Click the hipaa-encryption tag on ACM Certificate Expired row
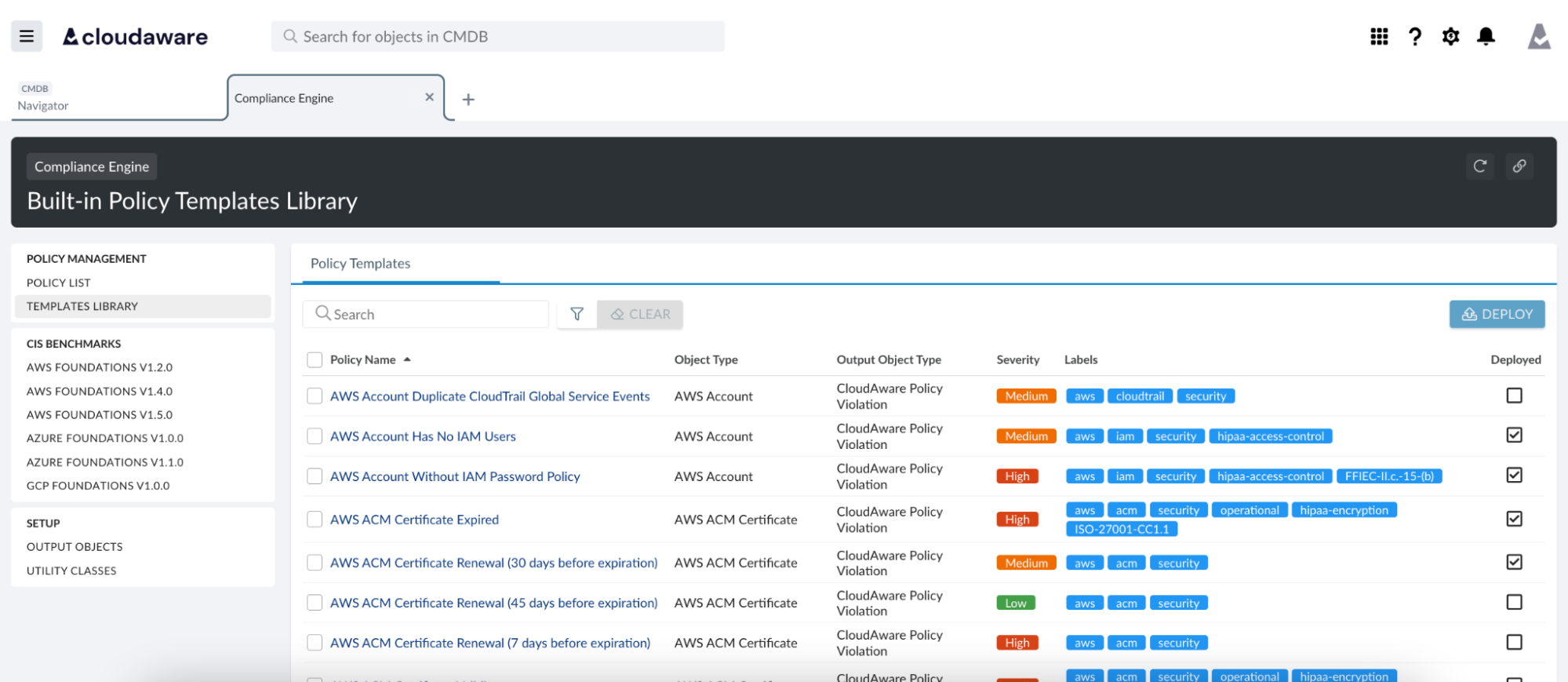 point(1344,510)
